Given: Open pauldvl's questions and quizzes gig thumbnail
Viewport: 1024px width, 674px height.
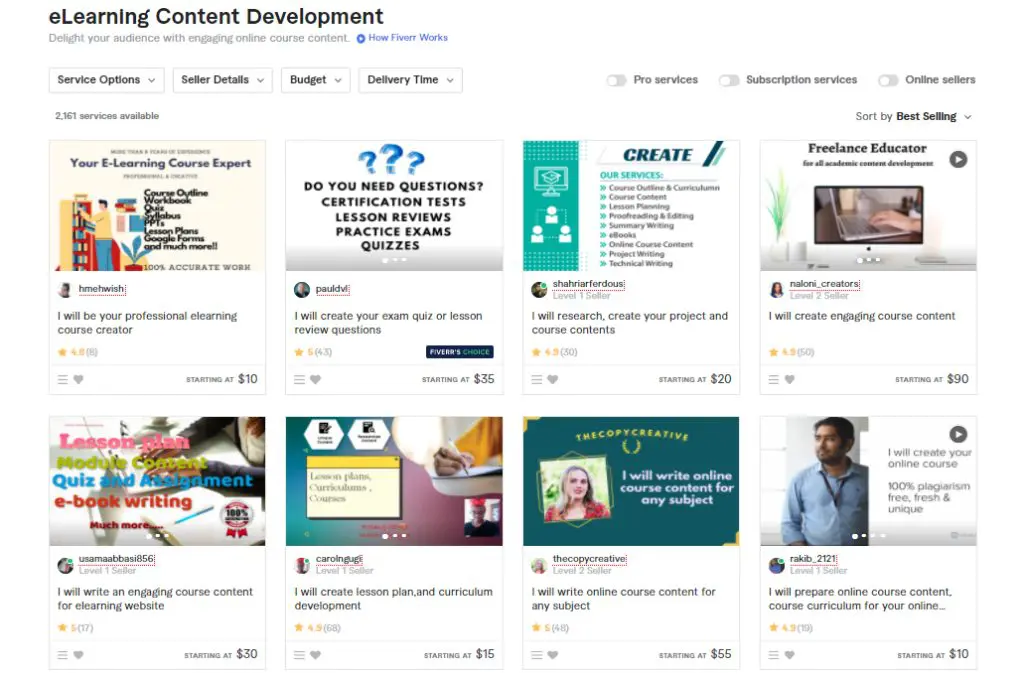Looking at the screenshot, I should [x=393, y=205].
